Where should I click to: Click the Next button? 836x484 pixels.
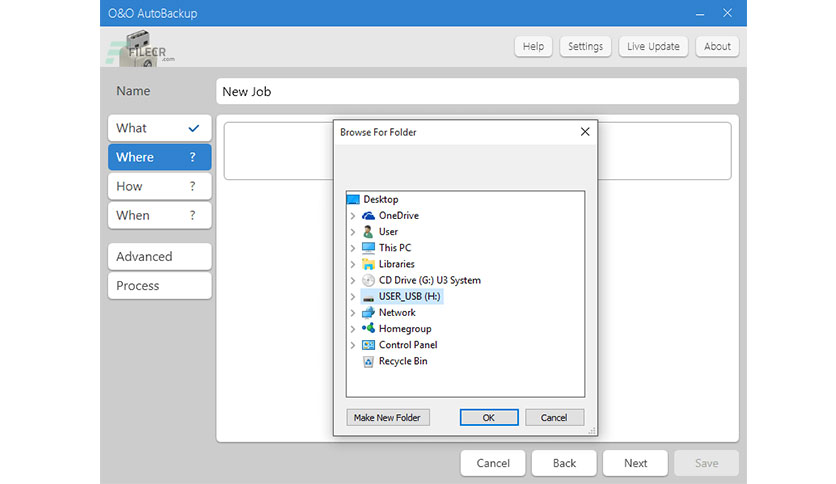tap(636, 463)
